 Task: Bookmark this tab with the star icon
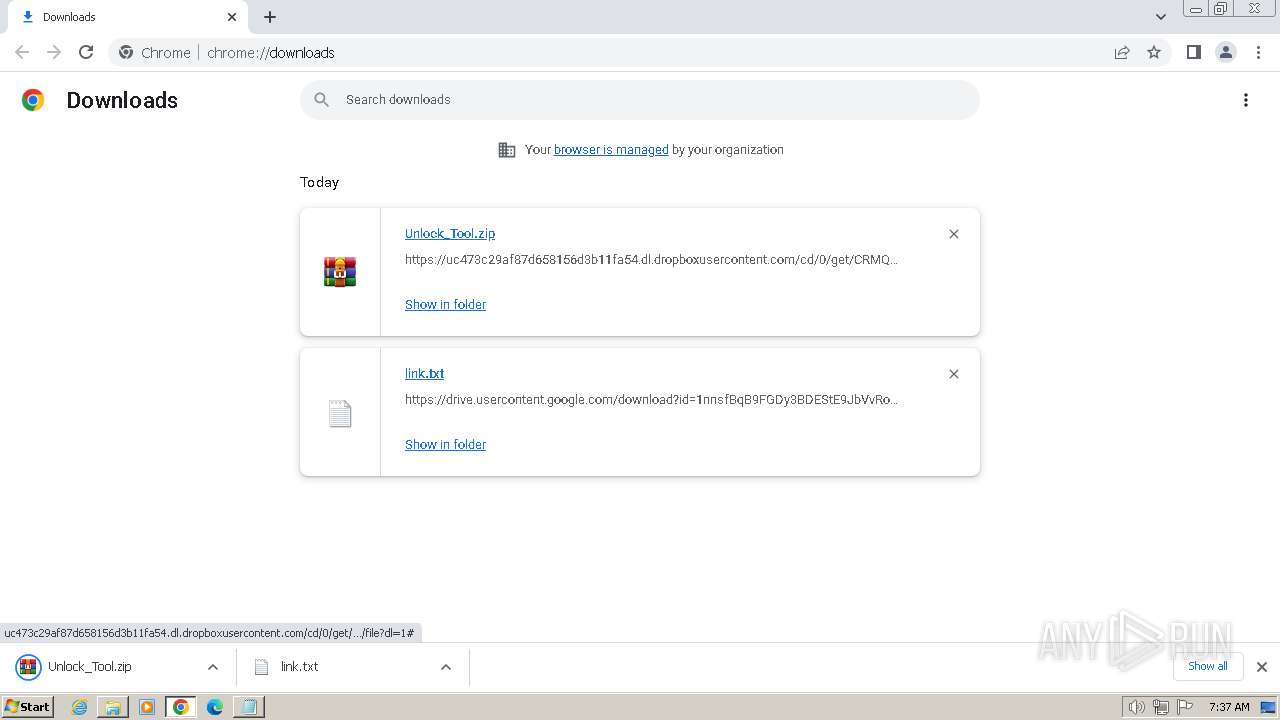[x=1154, y=52]
